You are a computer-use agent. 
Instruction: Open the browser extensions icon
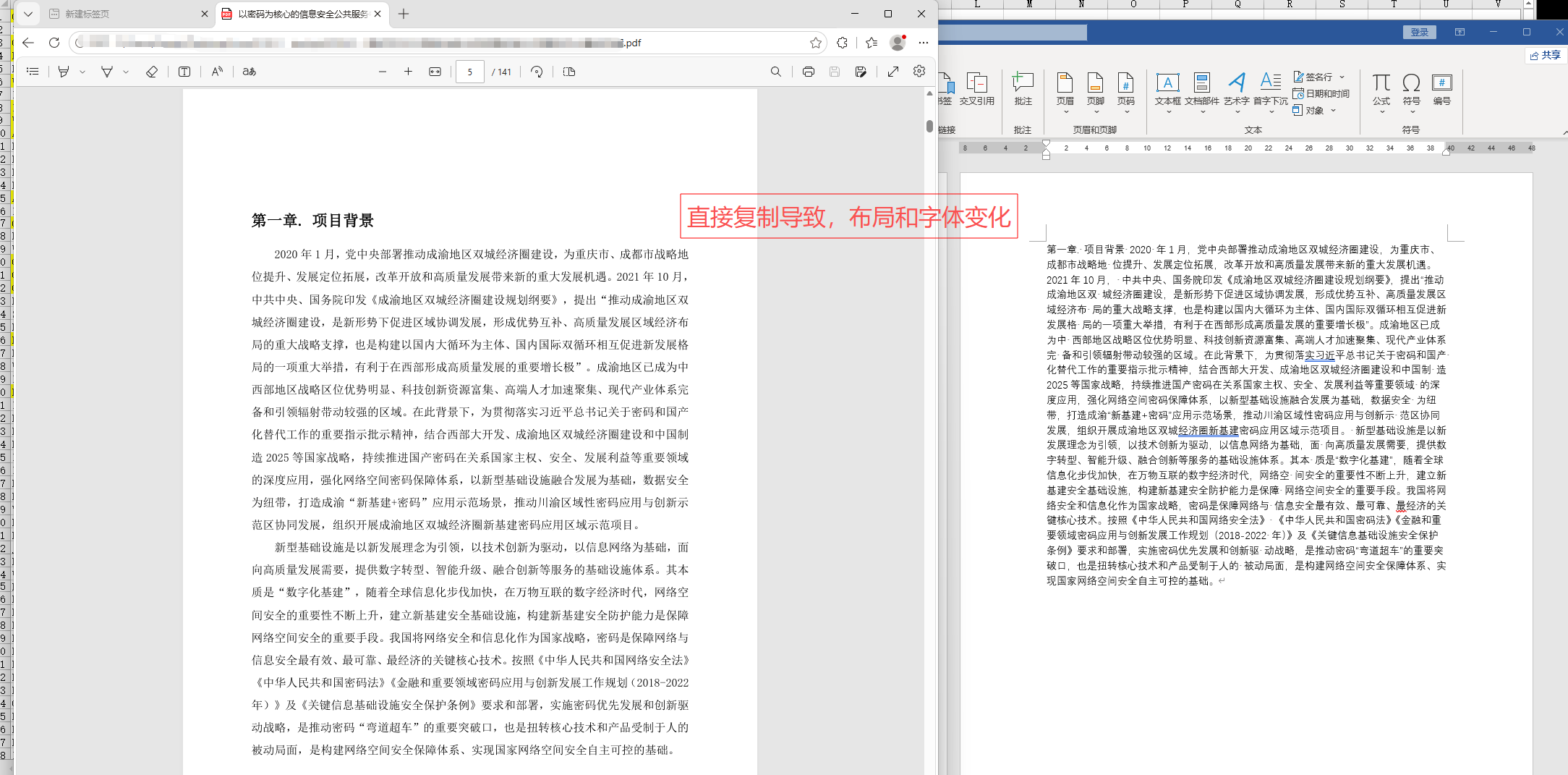click(842, 43)
